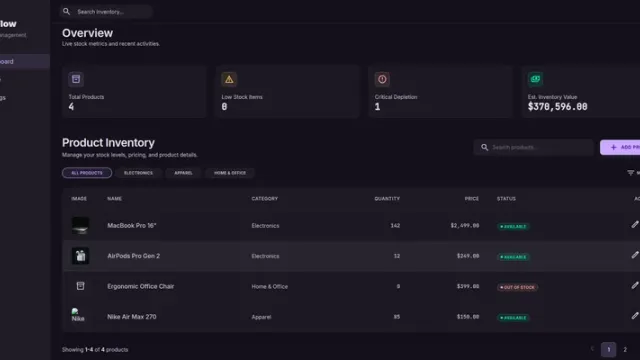Click the MacBook Pro 16" product name

tap(131, 225)
